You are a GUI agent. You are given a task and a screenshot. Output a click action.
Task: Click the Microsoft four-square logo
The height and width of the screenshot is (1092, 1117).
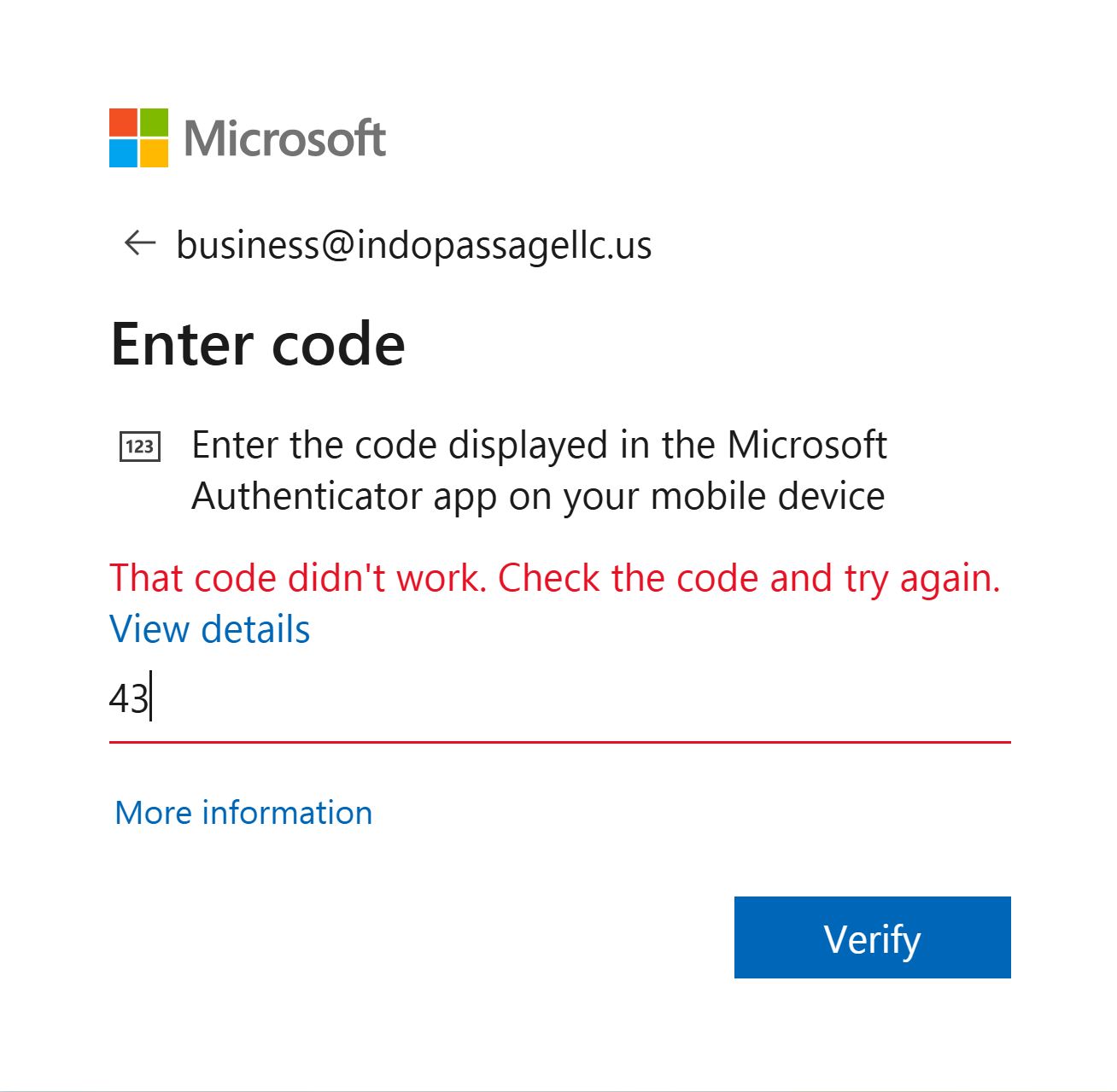(x=138, y=137)
